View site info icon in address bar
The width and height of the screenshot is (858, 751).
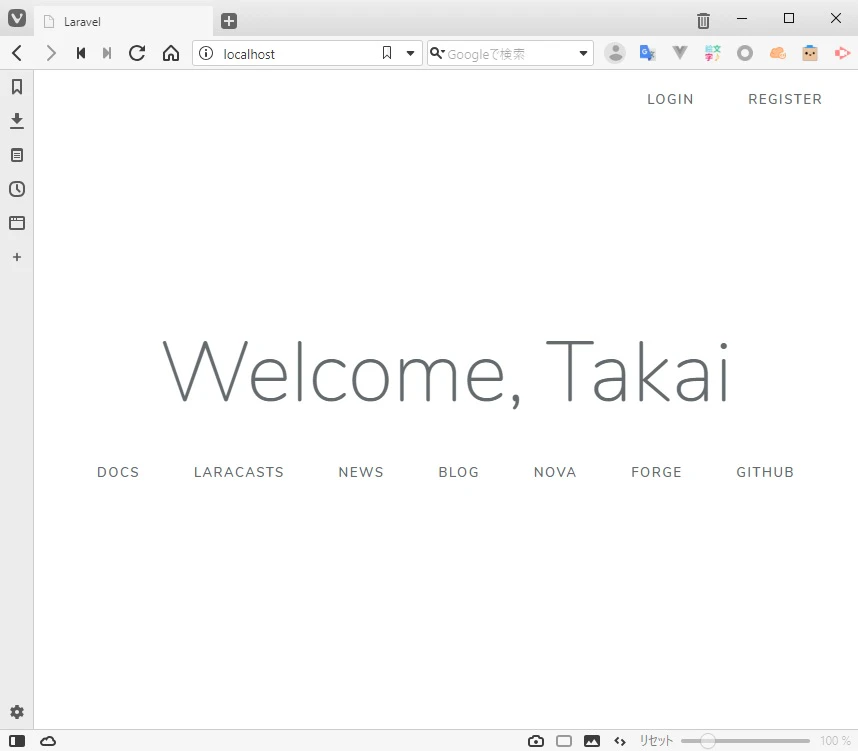coord(206,53)
